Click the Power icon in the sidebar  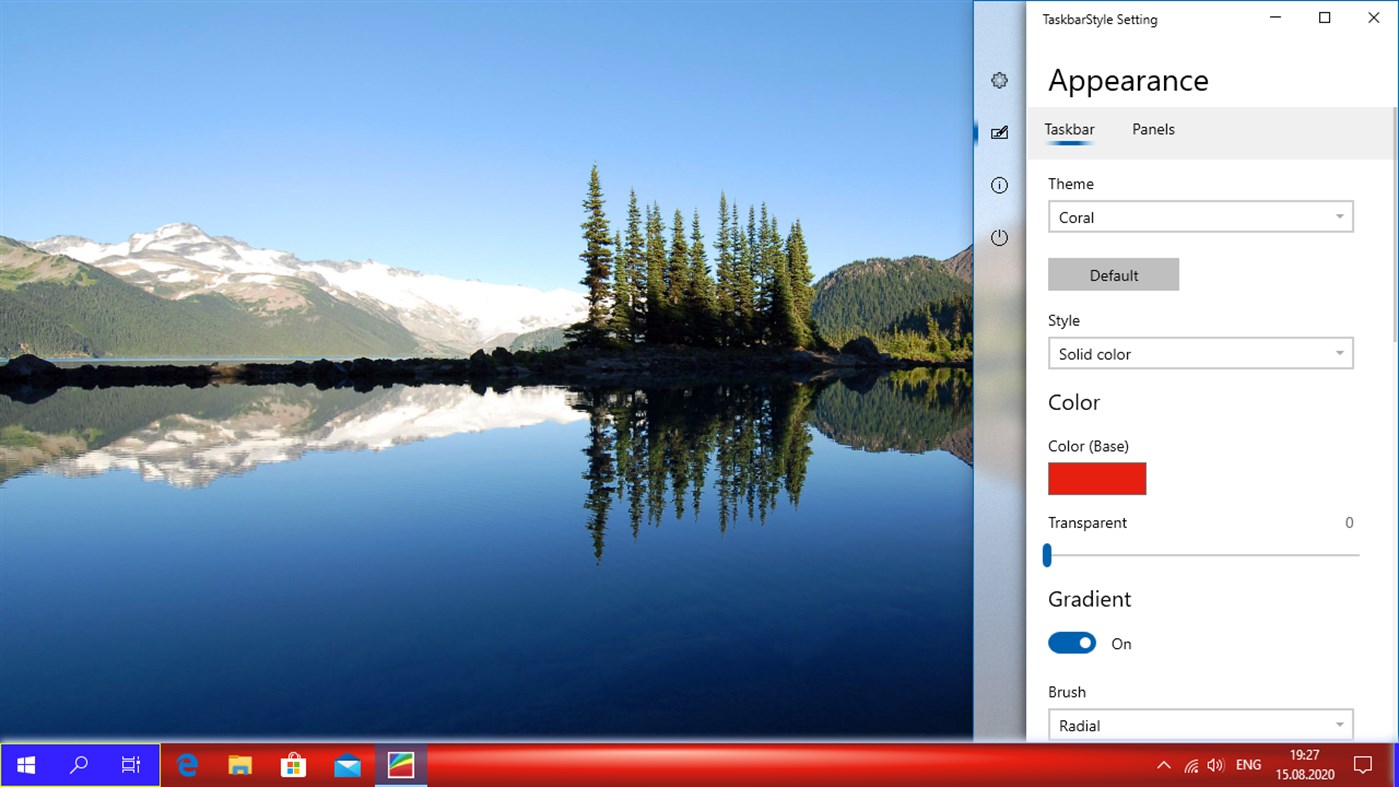tap(998, 237)
